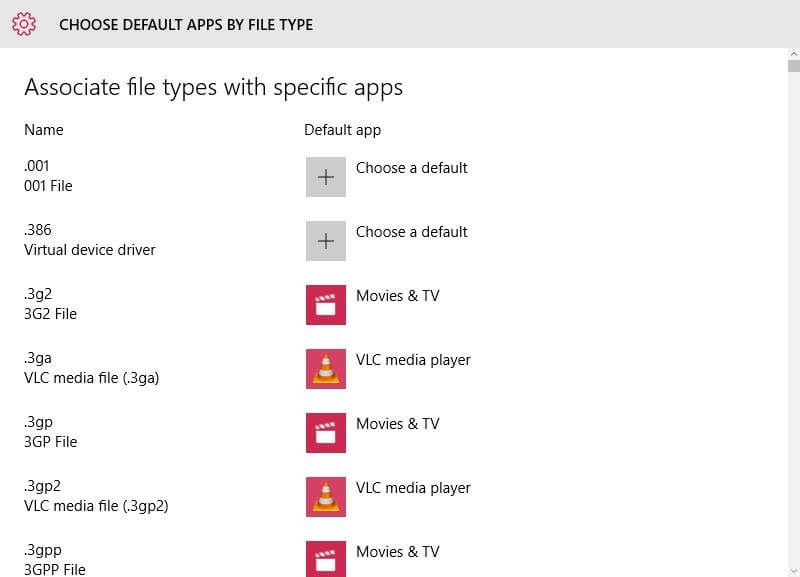Click the scrollbar up arrow
This screenshot has width=800, height=577.
pos(794,54)
